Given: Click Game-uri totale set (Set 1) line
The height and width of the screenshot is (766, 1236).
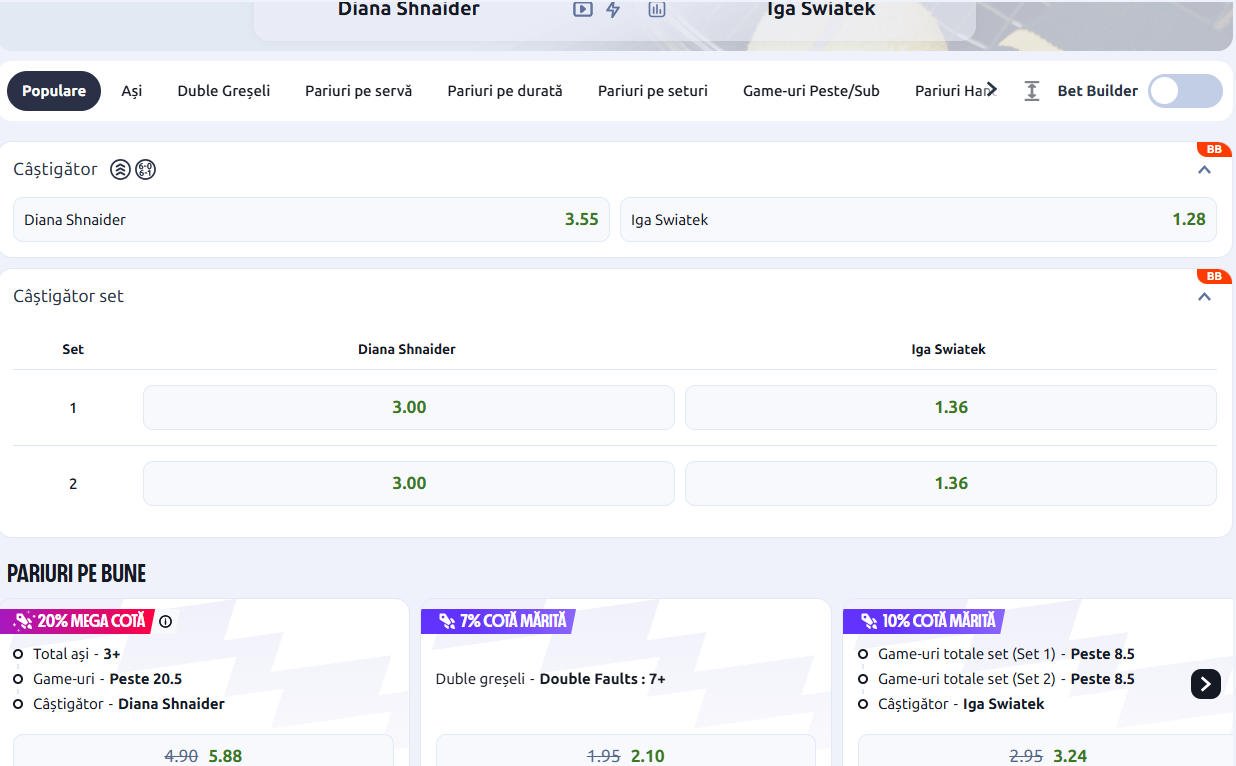Looking at the screenshot, I should click(1006, 654).
